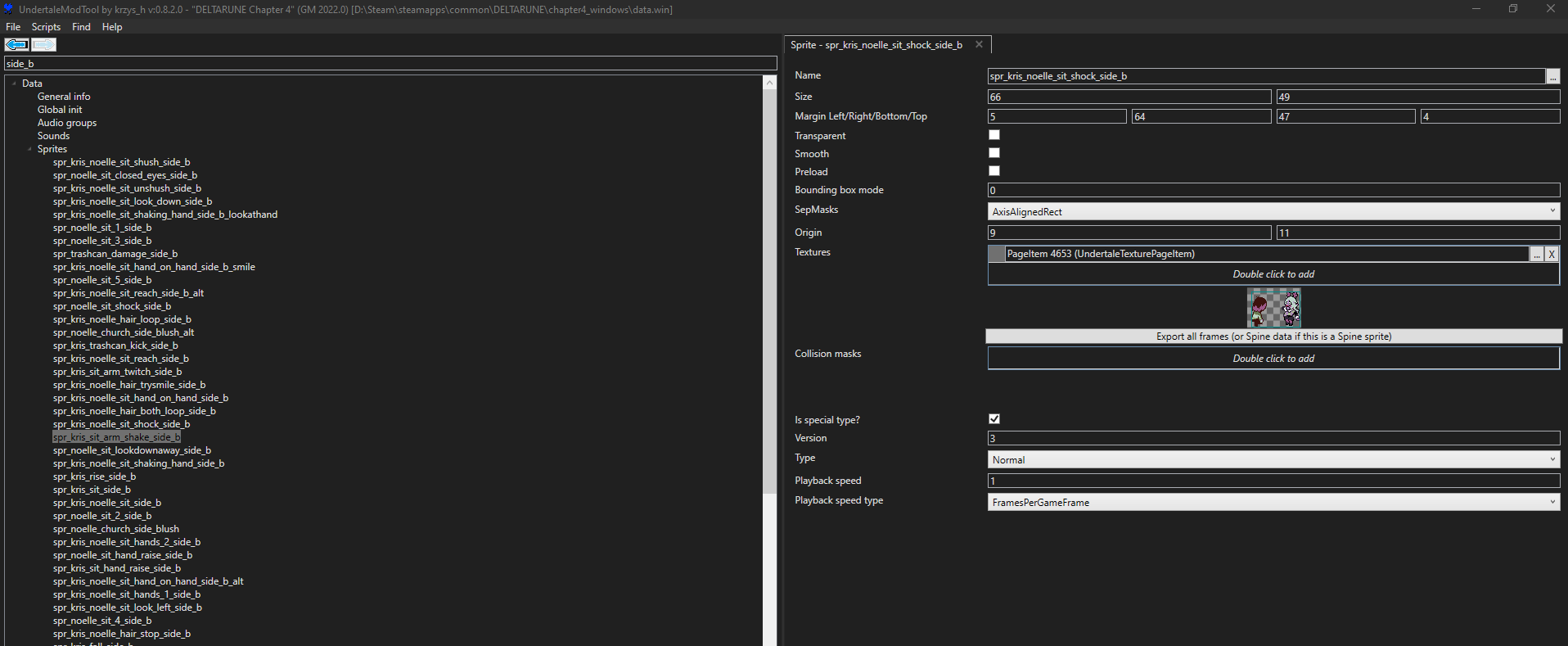Select spr_kris_noelle_sit_look_left_side_b

click(x=128, y=608)
